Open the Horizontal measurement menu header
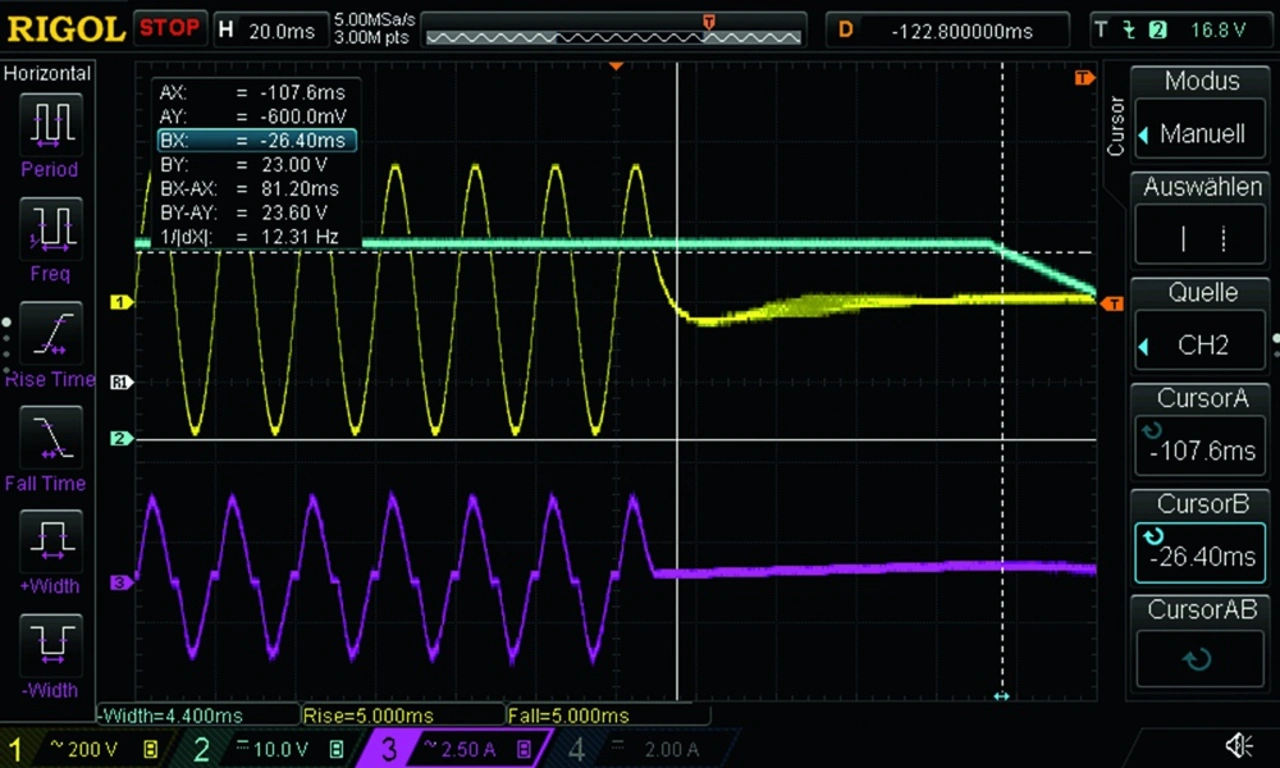Viewport: 1280px width, 768px height. coord(47,73)
